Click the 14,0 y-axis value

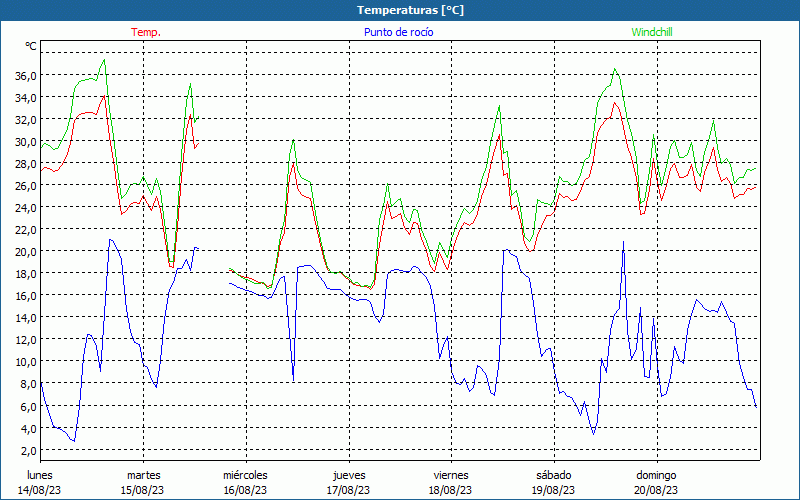click(x=27, y=317)
